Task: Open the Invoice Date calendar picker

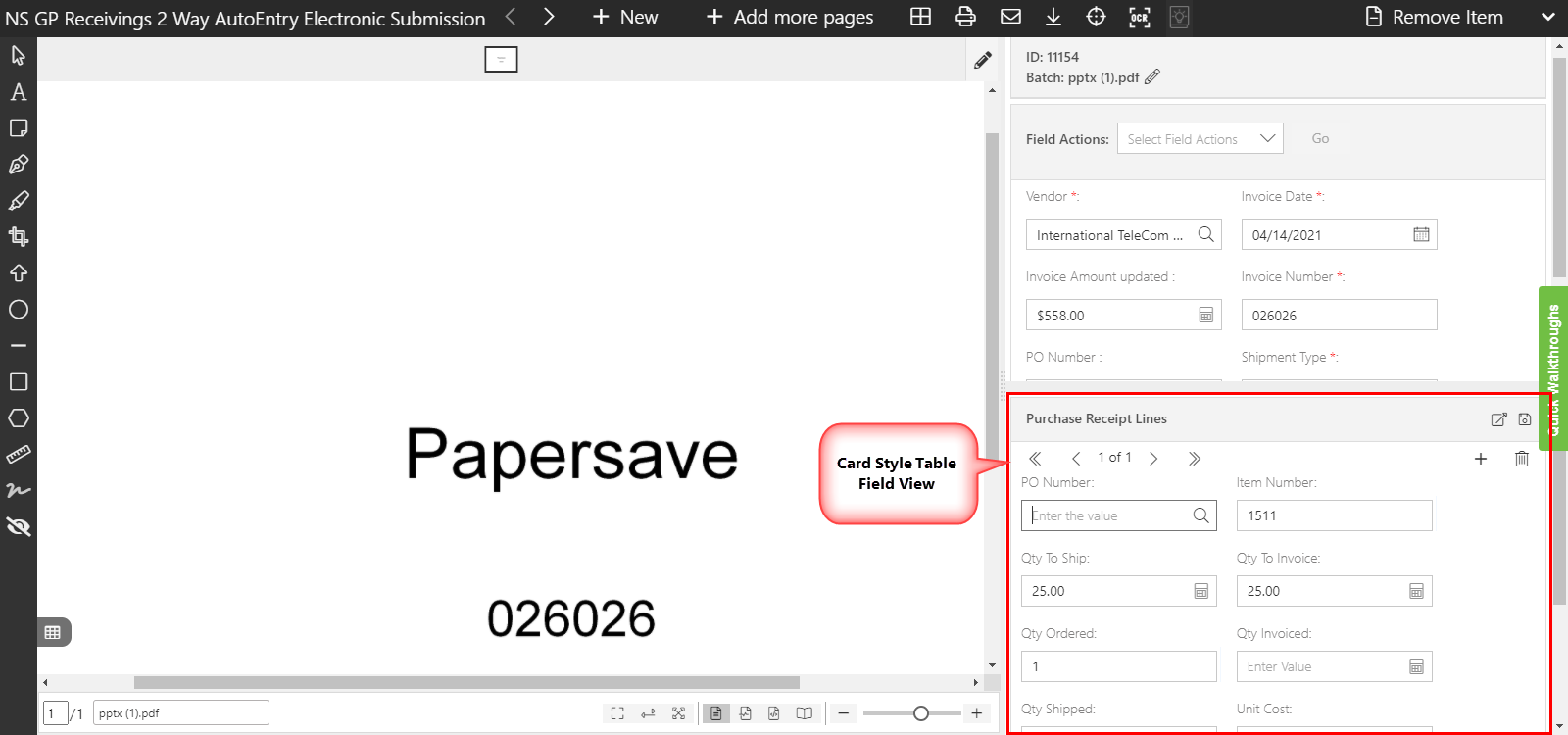Action: [1421, 235]
